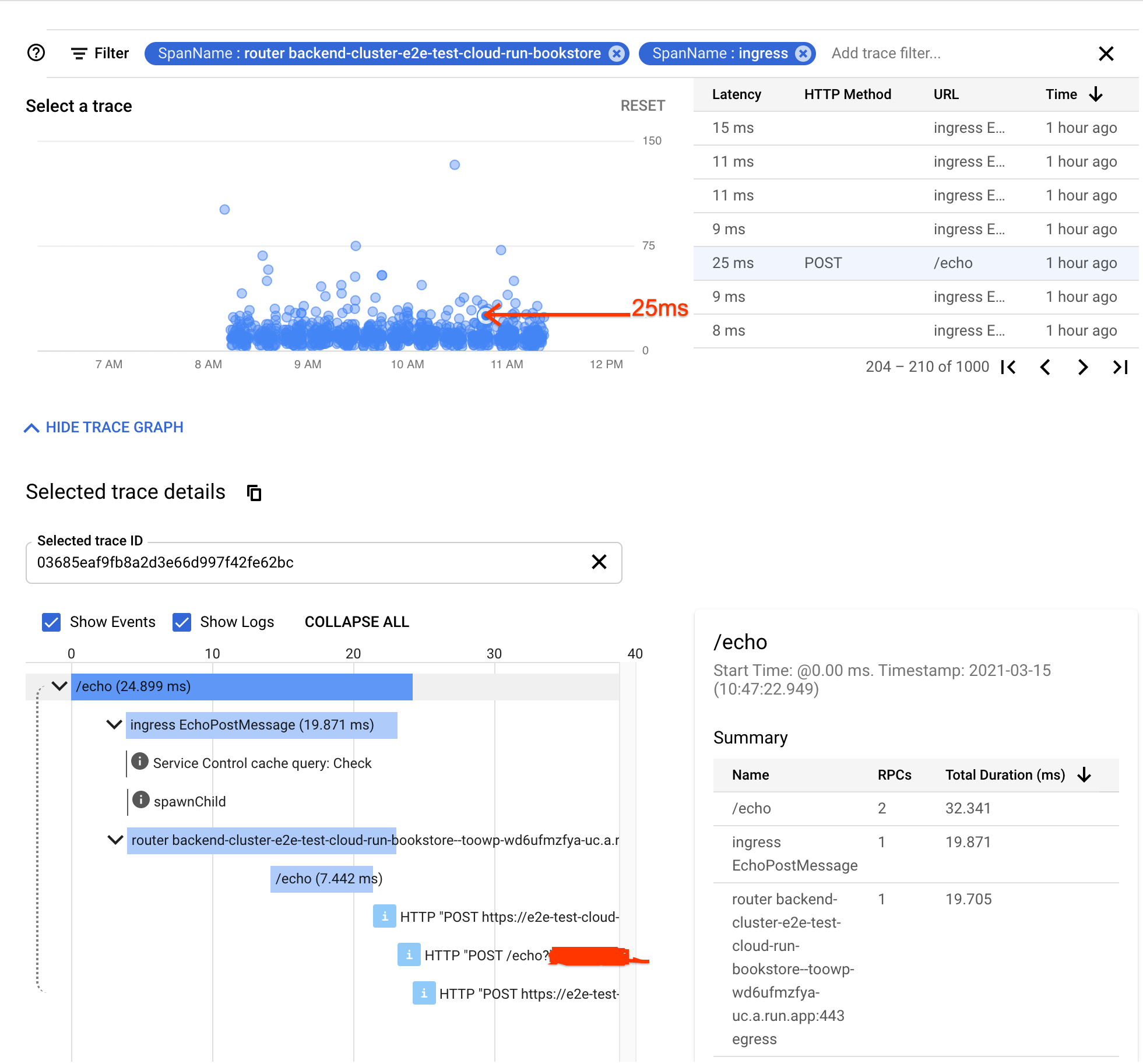Collapse the /echo span in the waterfall

pos(59,686)
